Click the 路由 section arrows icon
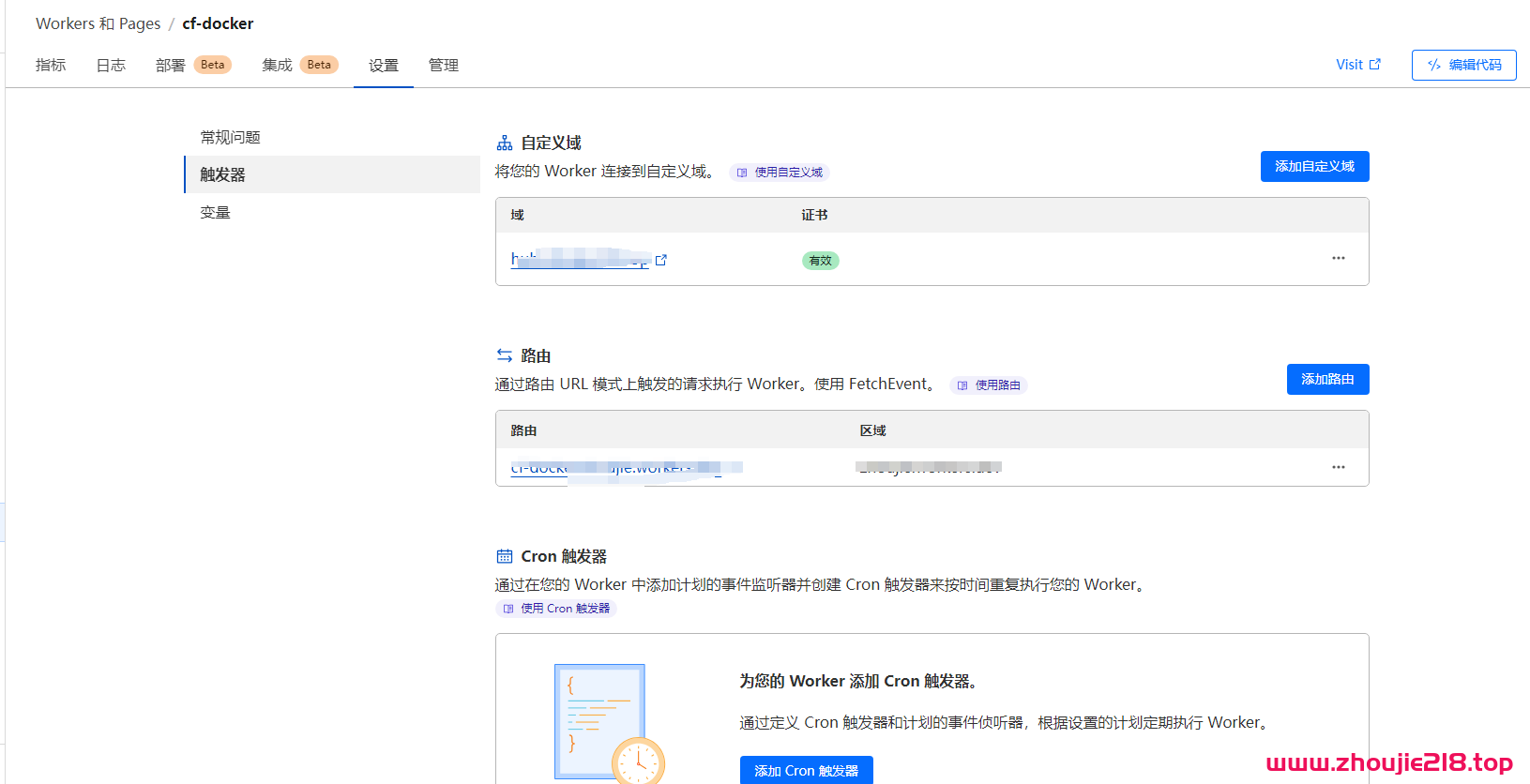The height and width of the screenshot is (784, 1530). [x=505, y=355]
